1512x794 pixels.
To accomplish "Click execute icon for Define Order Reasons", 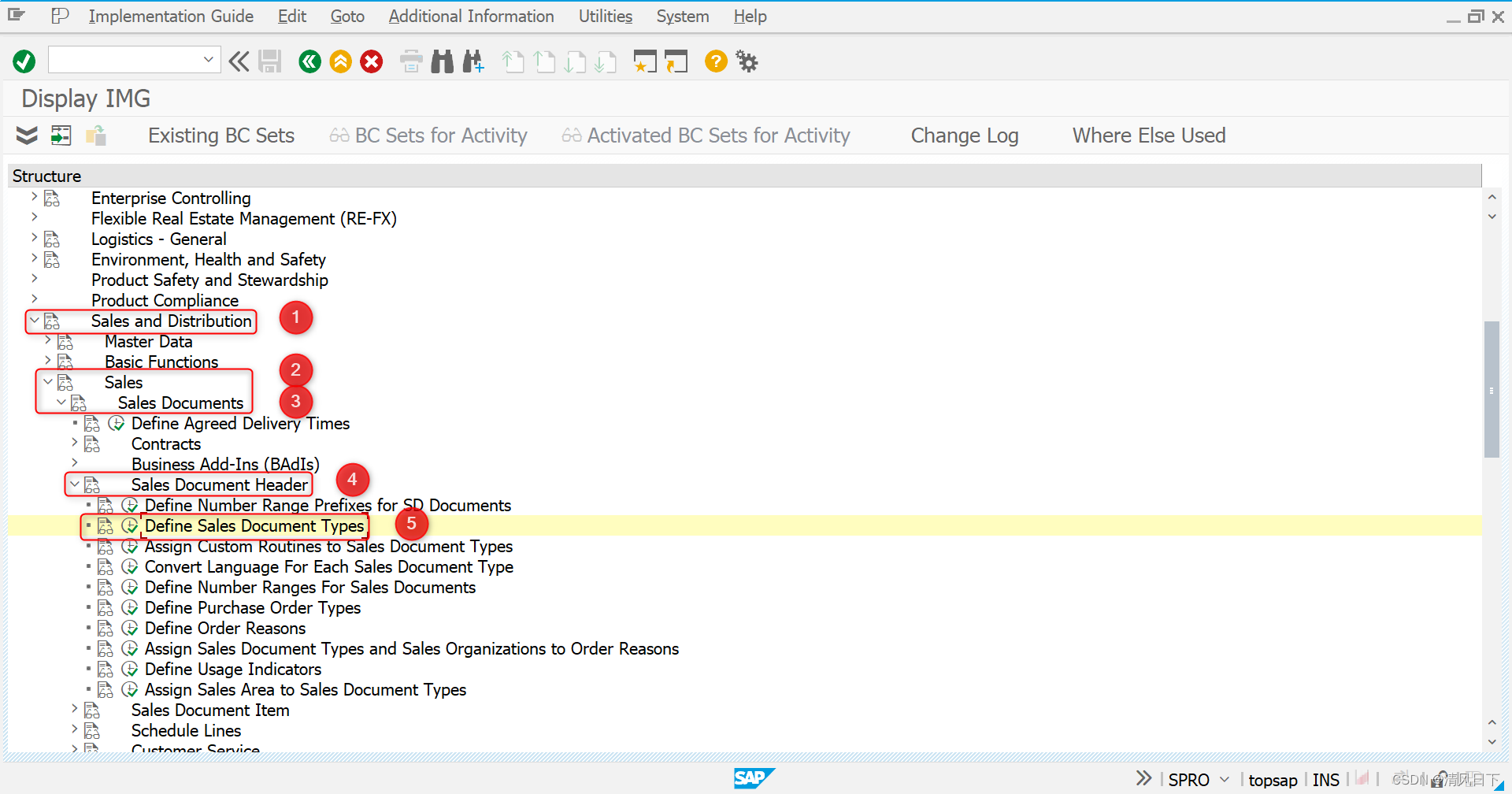I will click(x=130, y=628).
